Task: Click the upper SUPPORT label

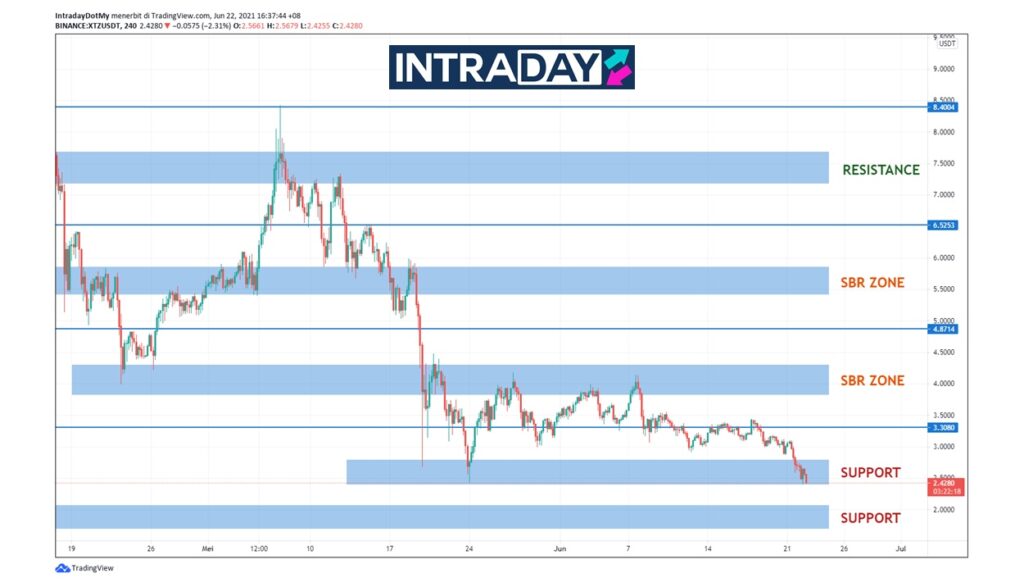Action: click(x=870, y=473)
